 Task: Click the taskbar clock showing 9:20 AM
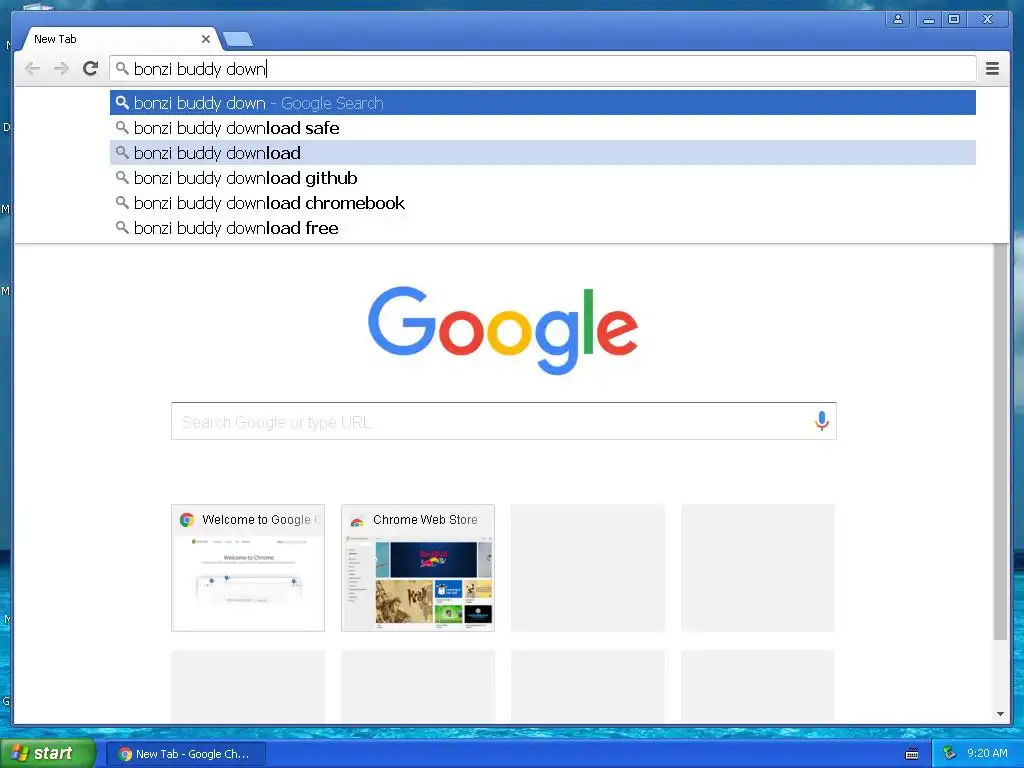point(987,753)
